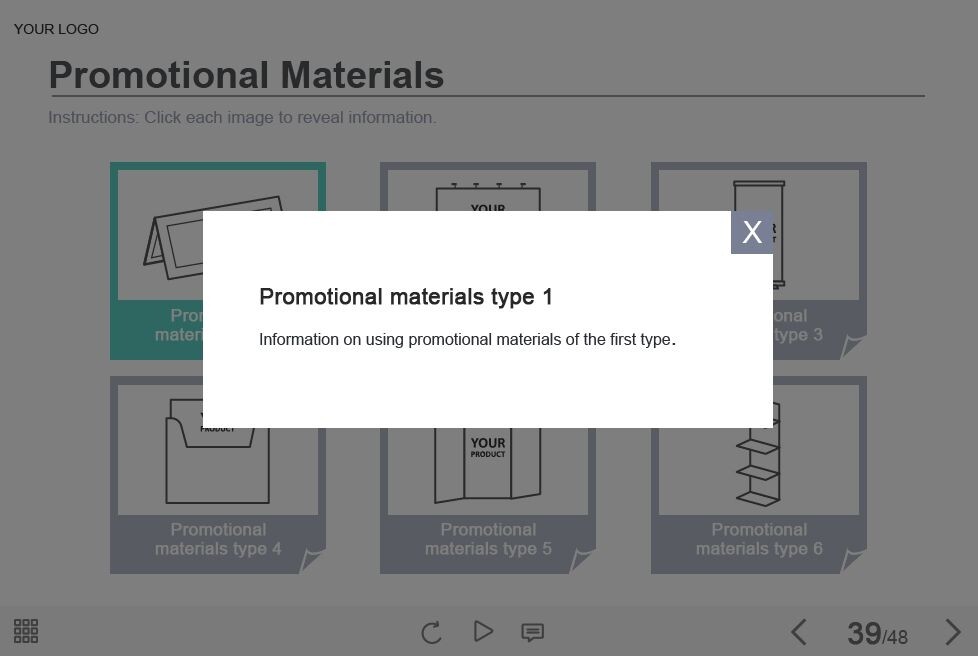The height and width of the screenshot is (656, 978).
Task: Close the popup with the X button
Action: click(x=751, y=232)
